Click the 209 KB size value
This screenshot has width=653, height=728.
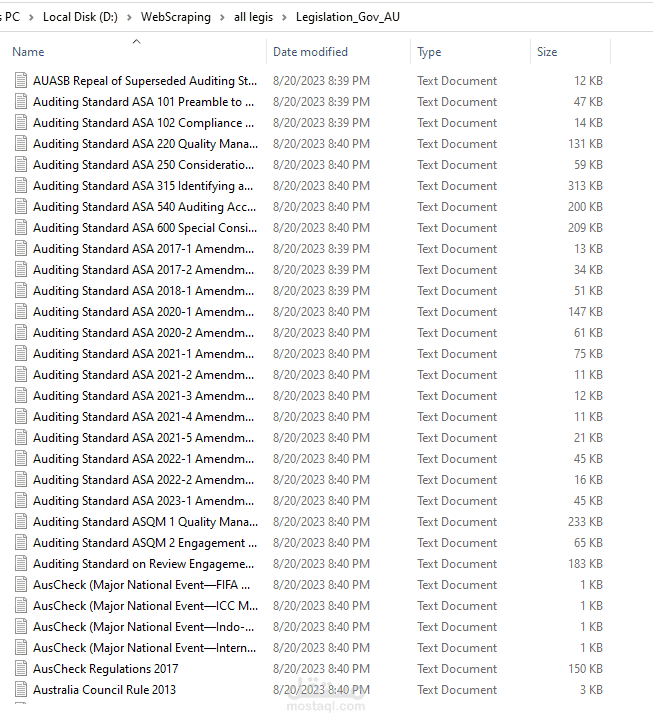pos(585,228)
